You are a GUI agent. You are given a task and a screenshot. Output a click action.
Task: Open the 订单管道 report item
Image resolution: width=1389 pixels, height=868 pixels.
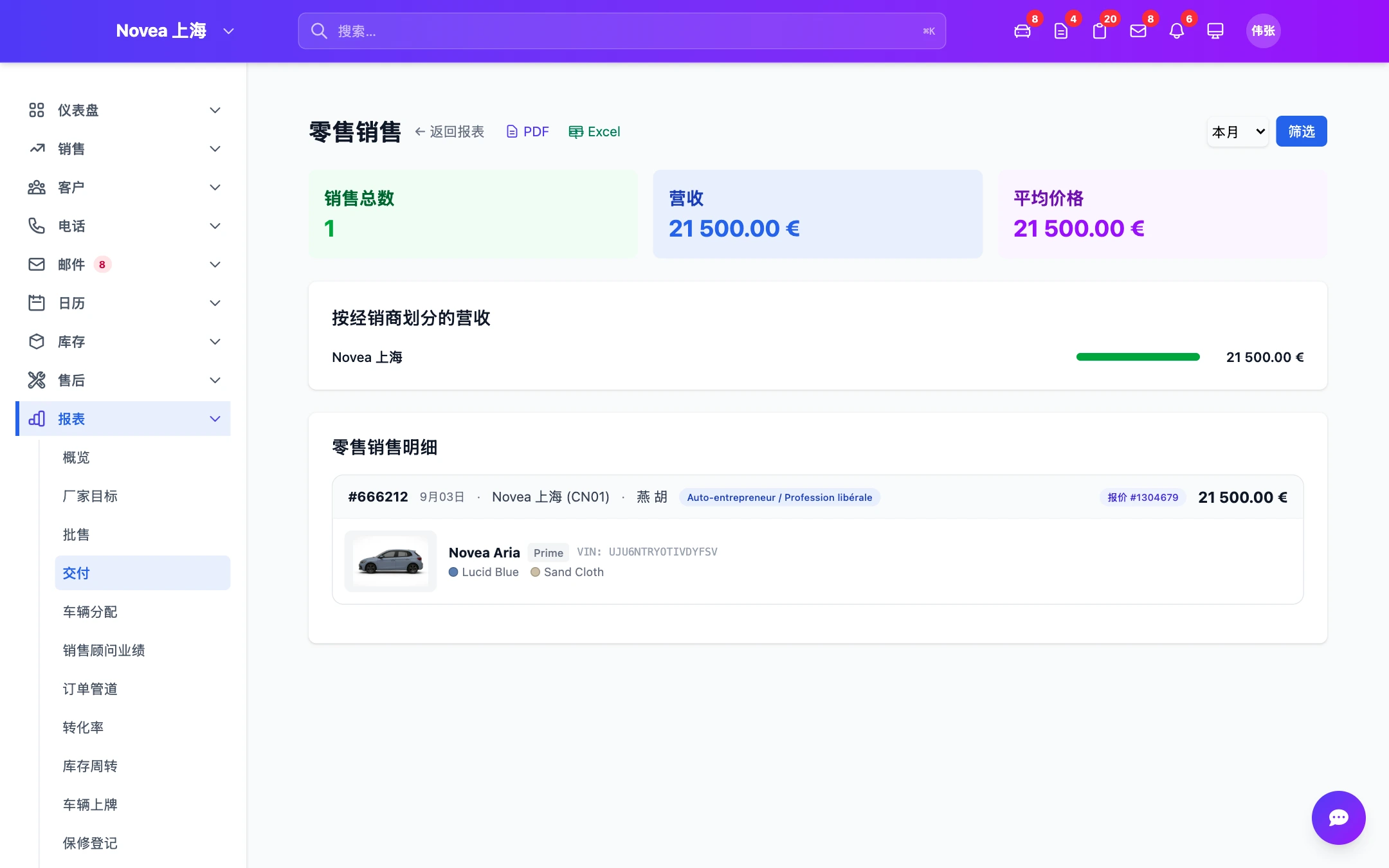pos(142,689)
